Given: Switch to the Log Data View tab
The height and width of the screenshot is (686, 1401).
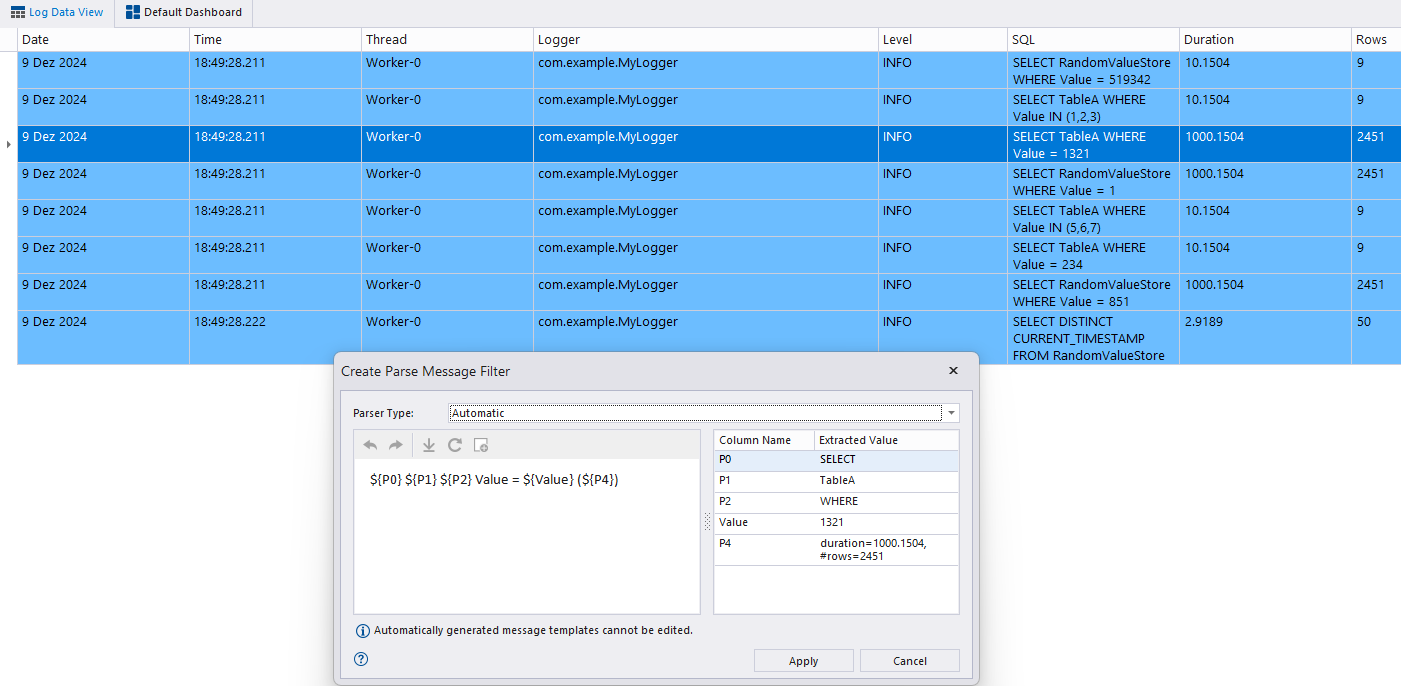Looking at the screenshot, I should (x=57, y=12).
